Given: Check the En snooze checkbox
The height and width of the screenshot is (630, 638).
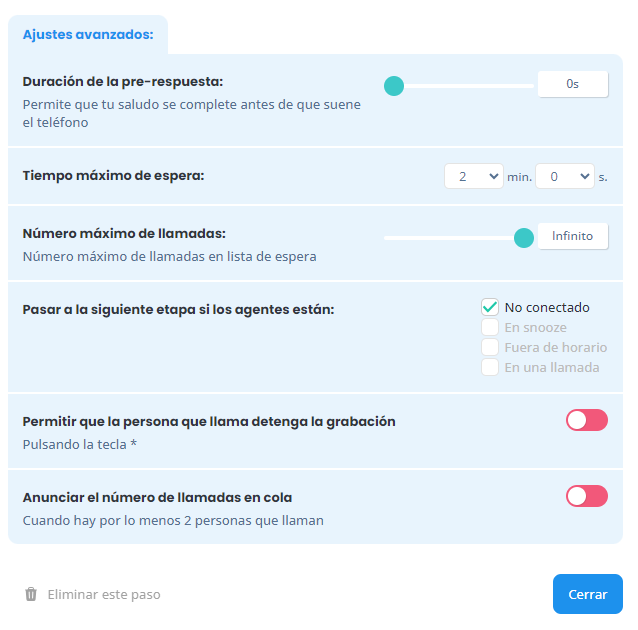Looking at the screenshot, I should 489,327.
